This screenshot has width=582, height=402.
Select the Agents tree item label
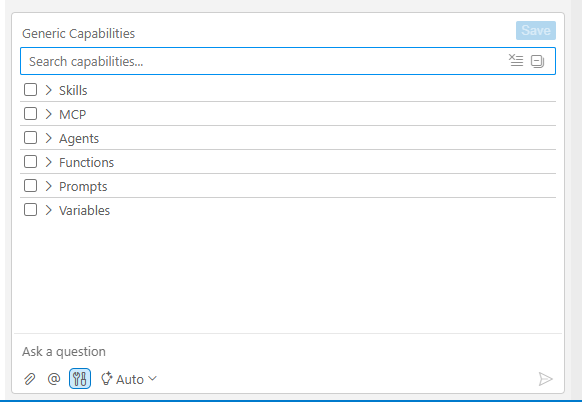point(79,138)
